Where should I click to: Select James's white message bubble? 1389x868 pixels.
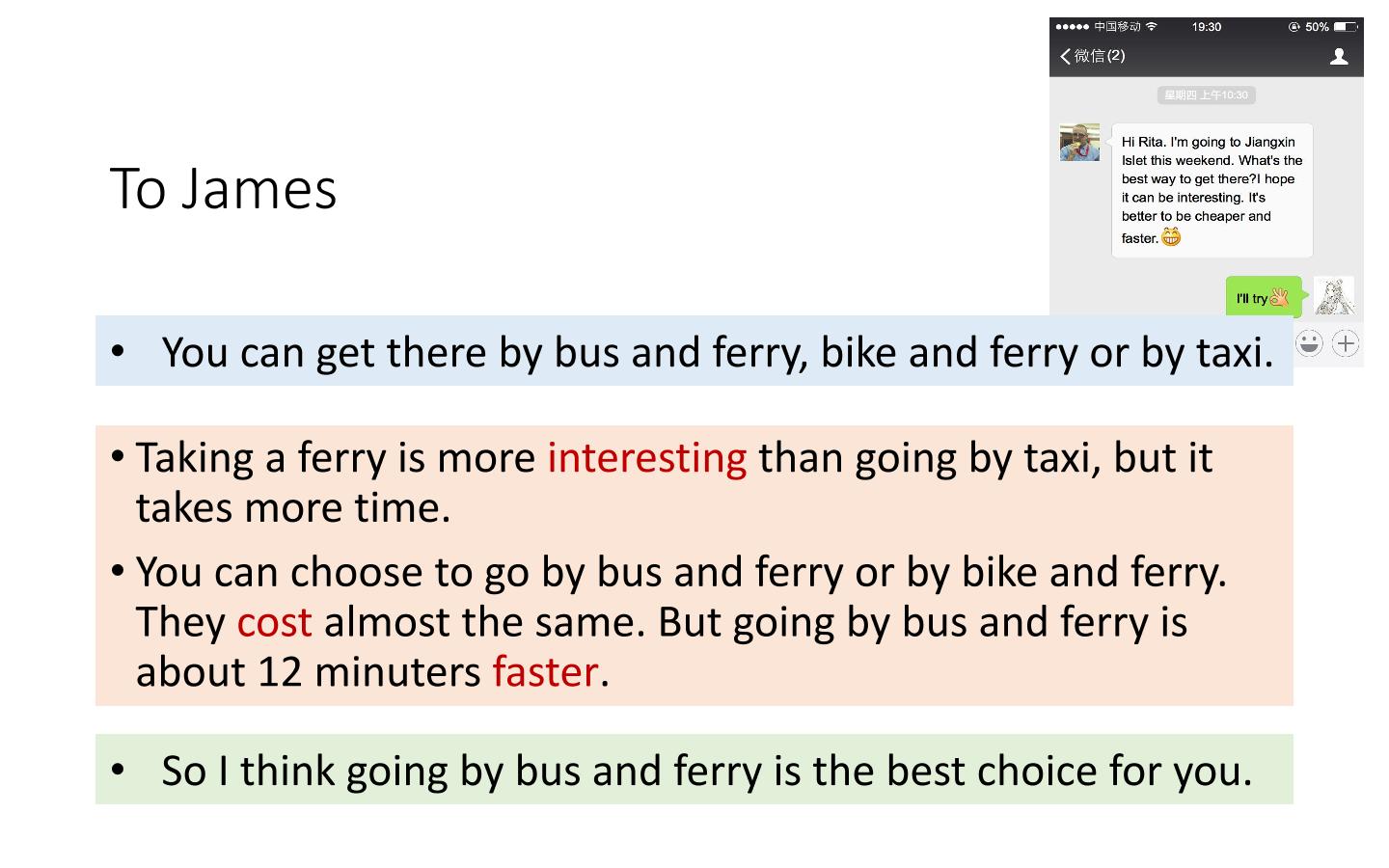point(1212,190)
